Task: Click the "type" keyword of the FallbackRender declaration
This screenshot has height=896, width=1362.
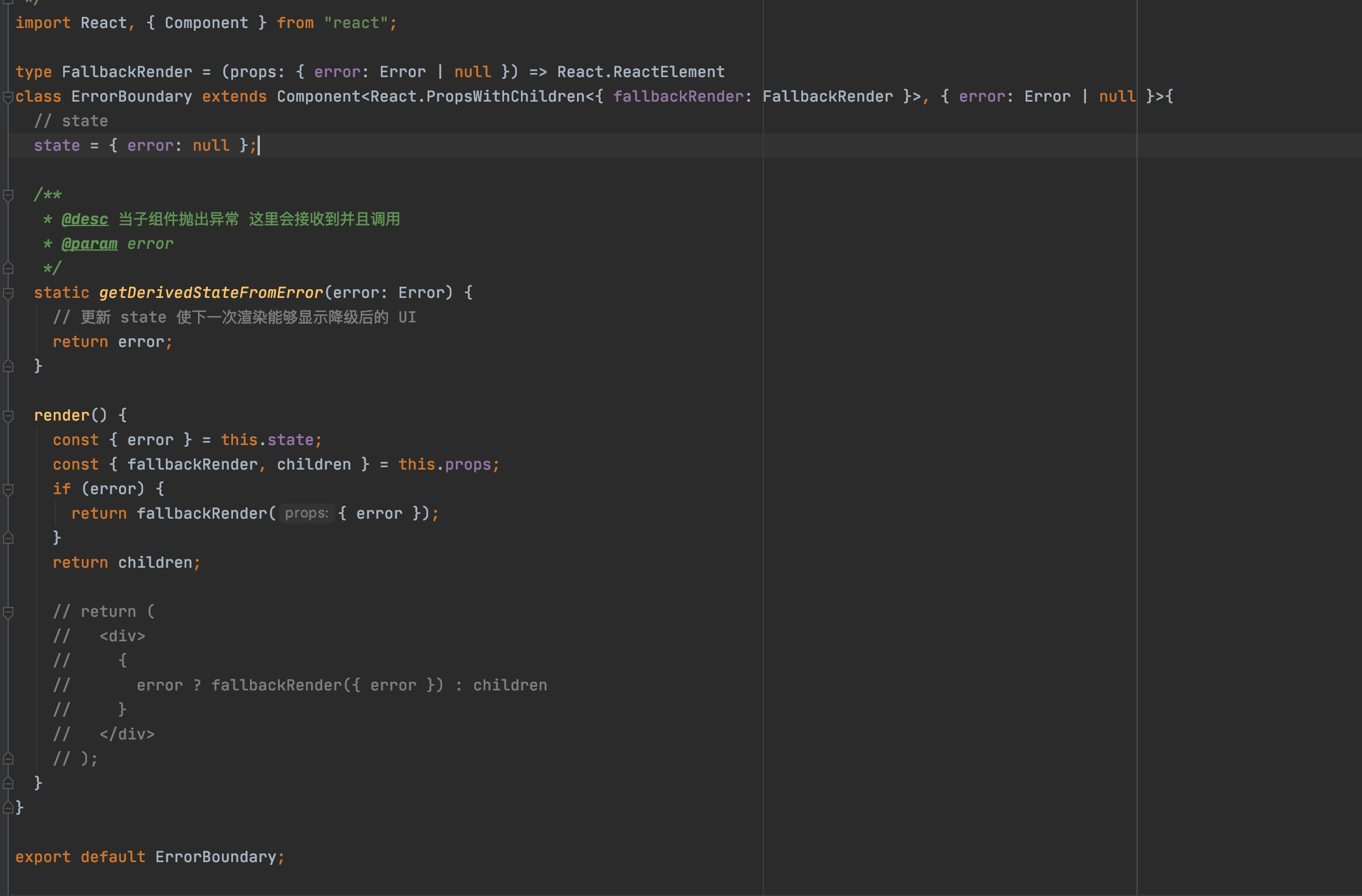Action: pyautogui.click(x=33, y=72)
